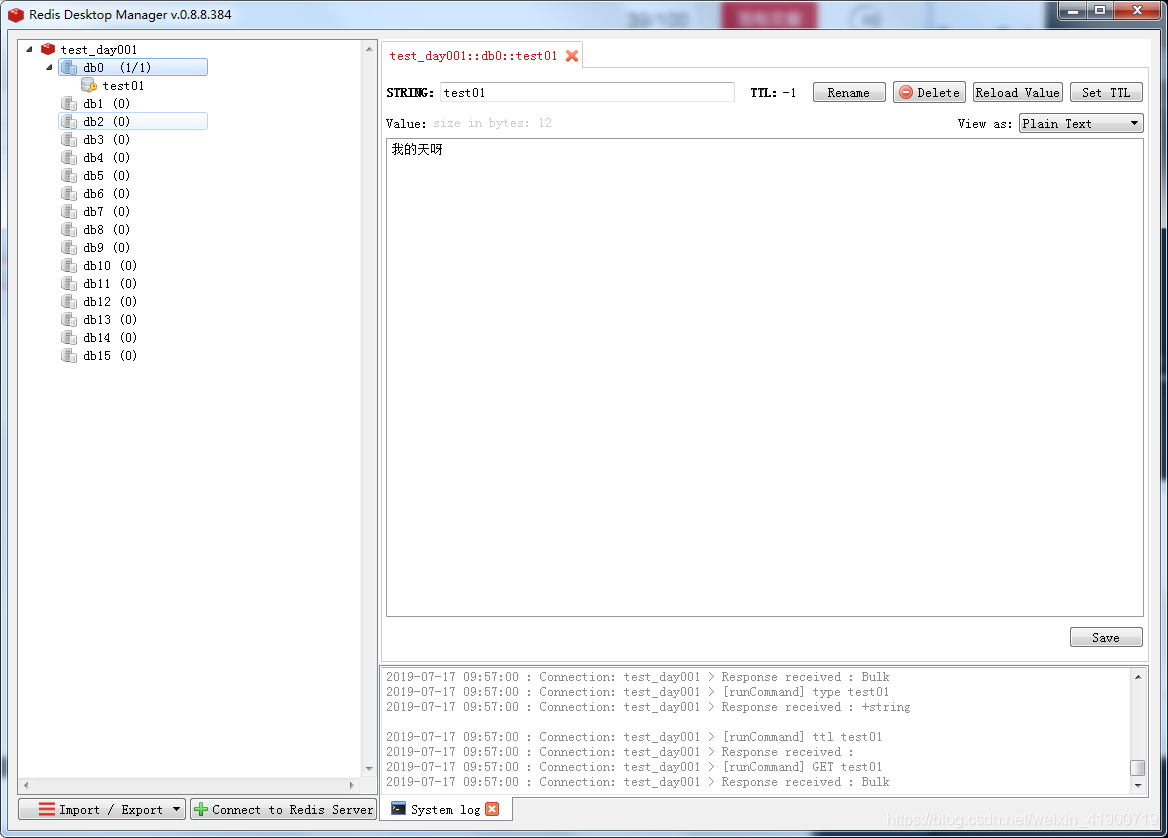Click the system log scrollbar thumb

click(1137, 767)
